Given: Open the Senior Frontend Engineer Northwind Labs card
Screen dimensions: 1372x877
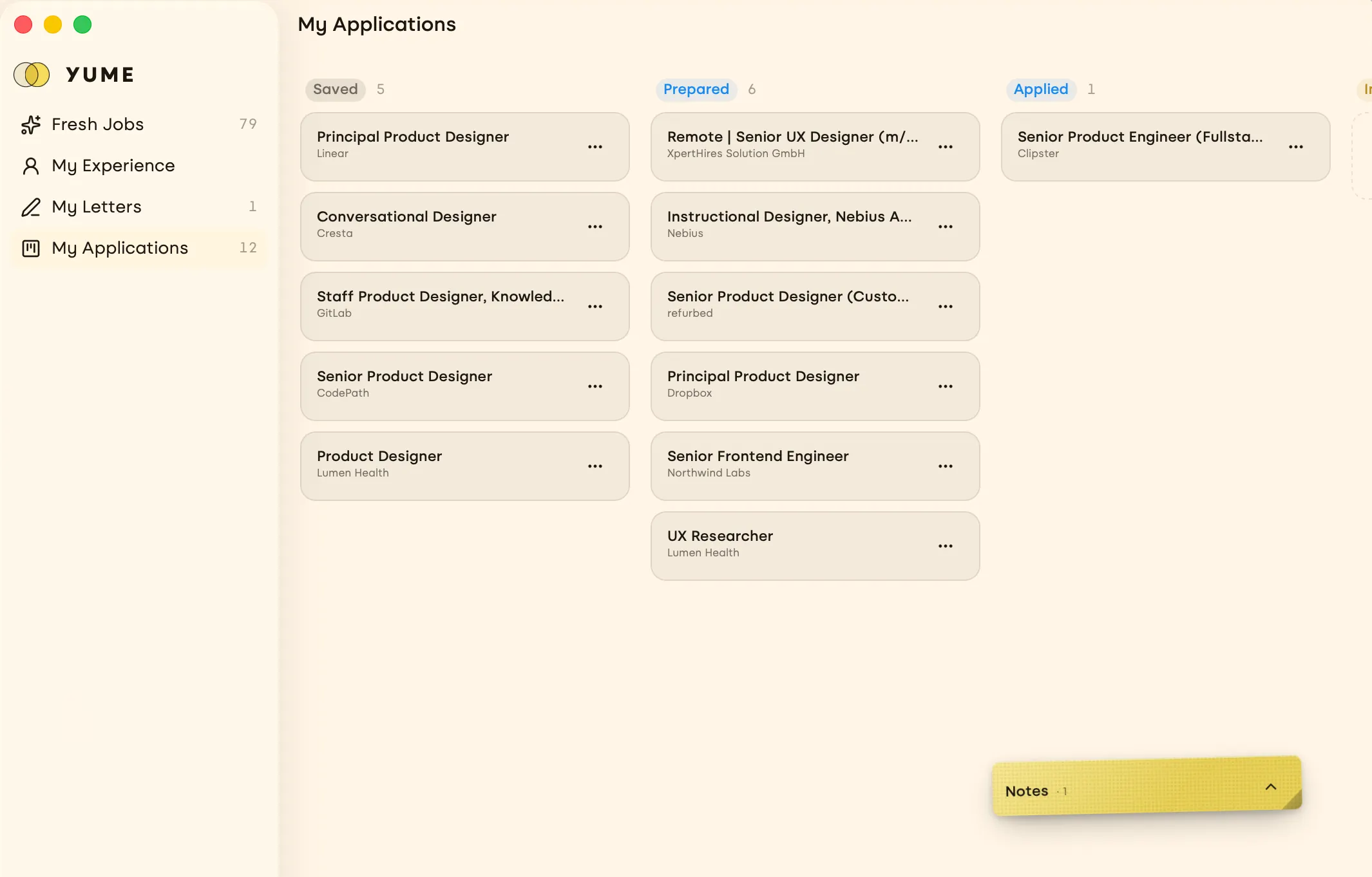Looking at the screenshot, I should click(815, 466).
